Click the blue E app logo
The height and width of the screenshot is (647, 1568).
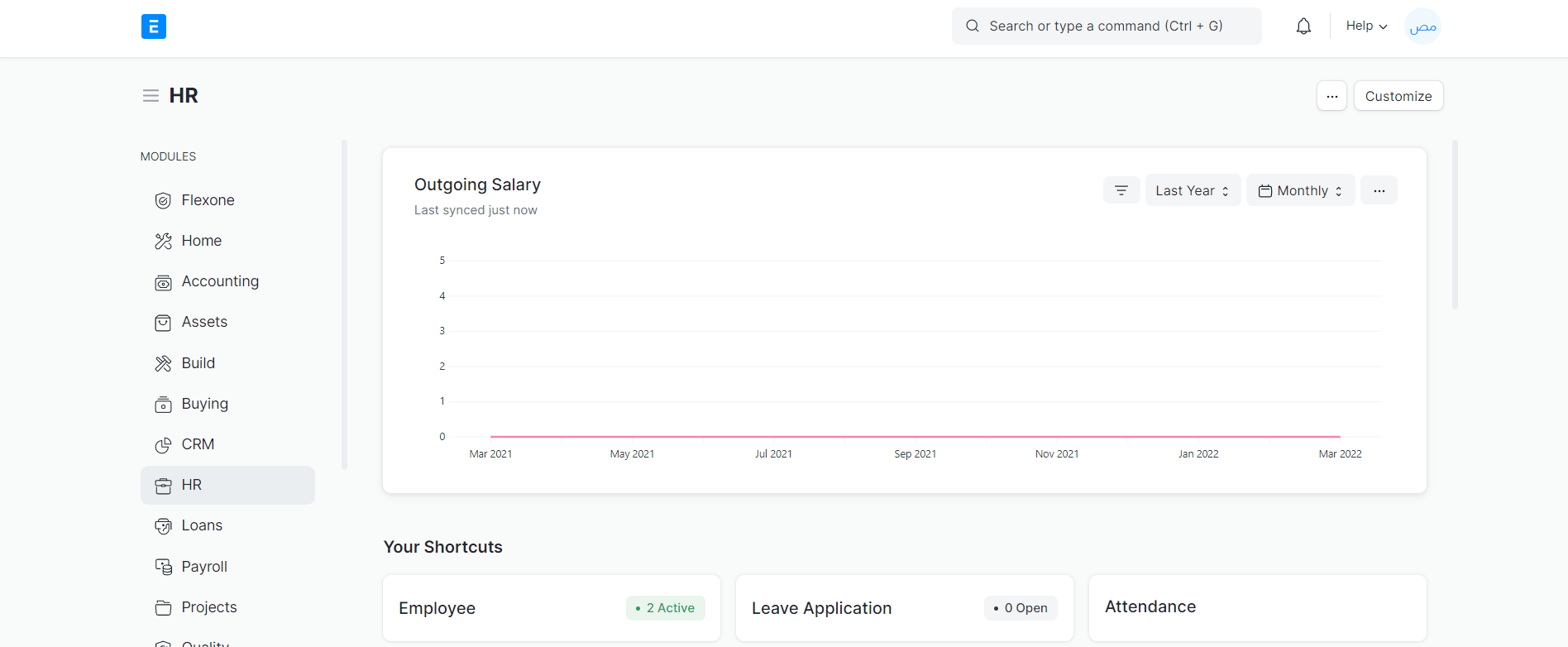click(x=154, y=26)
